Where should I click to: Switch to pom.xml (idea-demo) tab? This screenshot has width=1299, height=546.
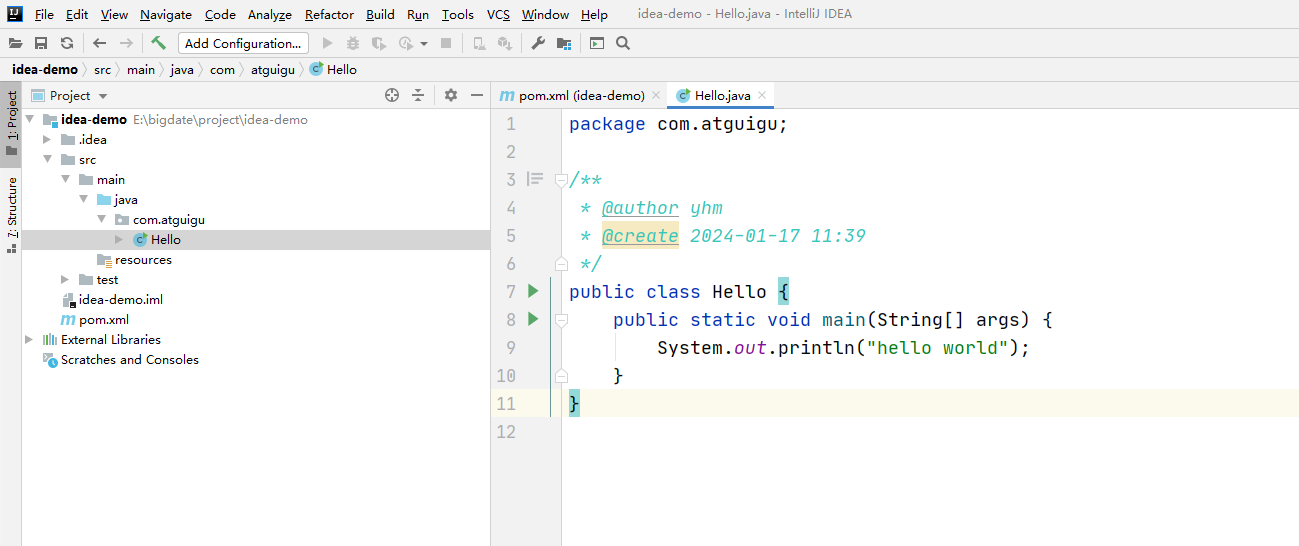click(580, 96)
